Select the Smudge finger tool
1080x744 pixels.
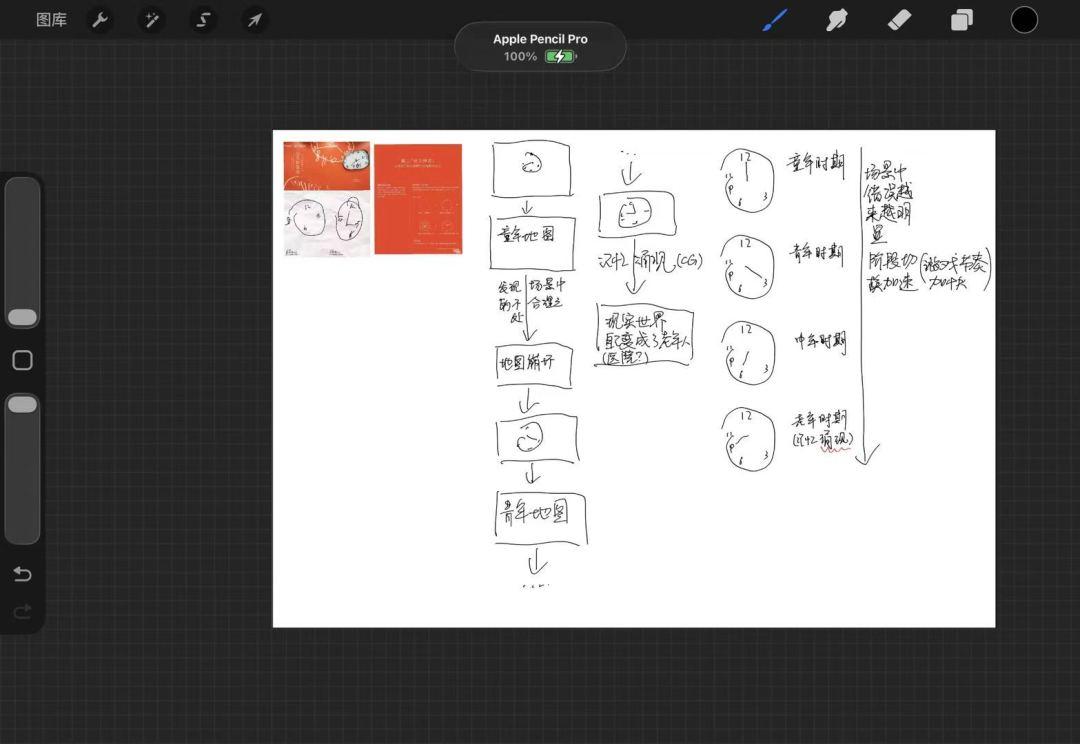(x=836, y=20)
